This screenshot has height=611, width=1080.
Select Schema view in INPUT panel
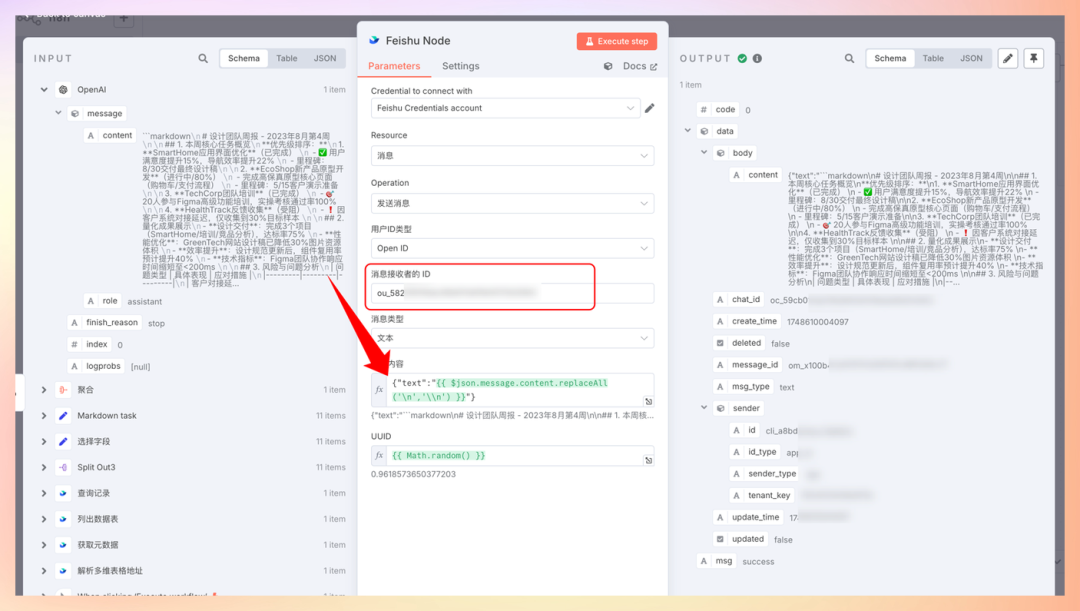(x=244, y=59)
